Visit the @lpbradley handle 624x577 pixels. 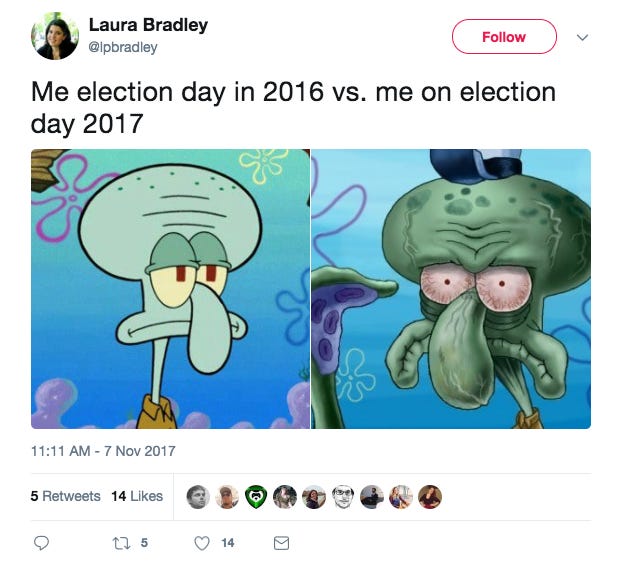click(123, 47)
